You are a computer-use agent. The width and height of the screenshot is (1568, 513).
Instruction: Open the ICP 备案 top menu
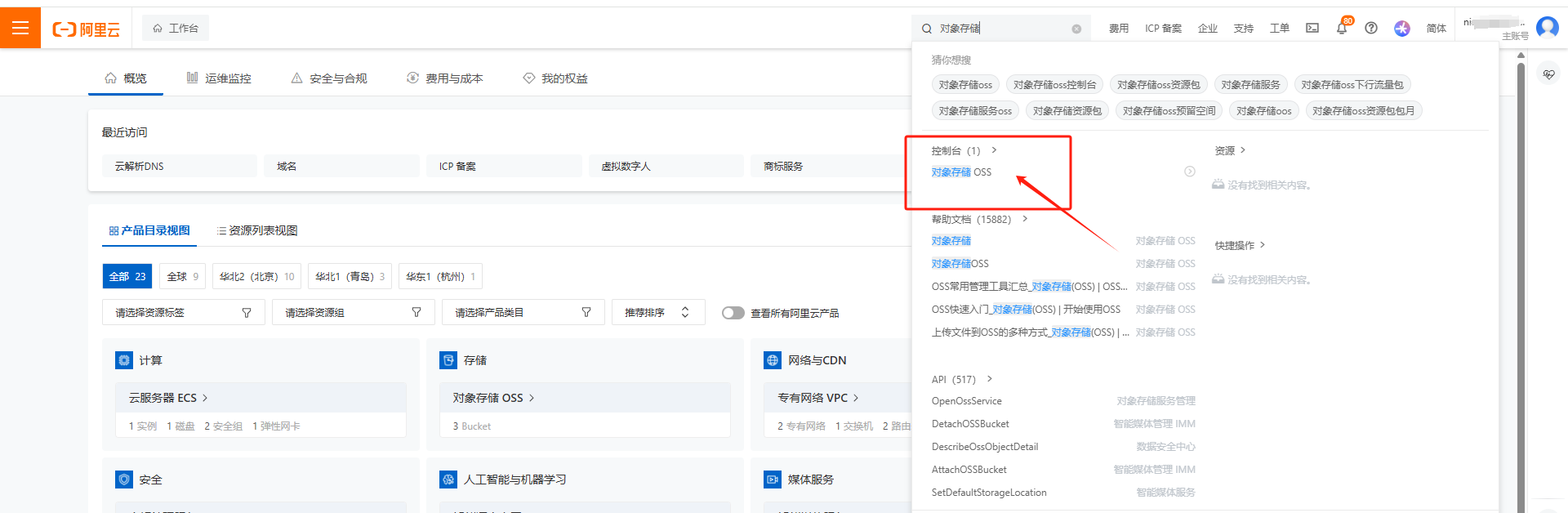pyautogui.click(x=1163, y=29)
